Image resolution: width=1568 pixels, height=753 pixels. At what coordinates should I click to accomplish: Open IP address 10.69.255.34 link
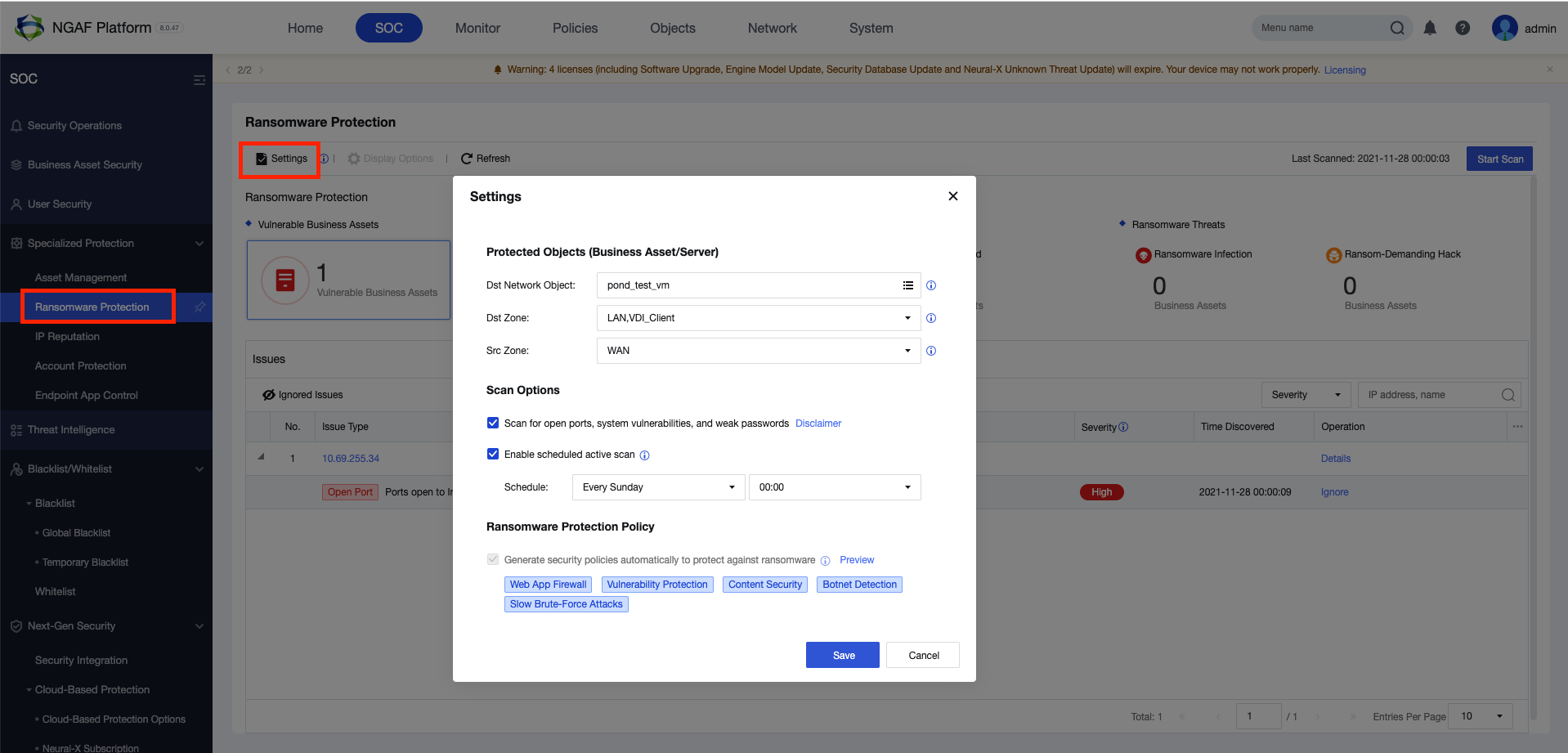[351, 459]
